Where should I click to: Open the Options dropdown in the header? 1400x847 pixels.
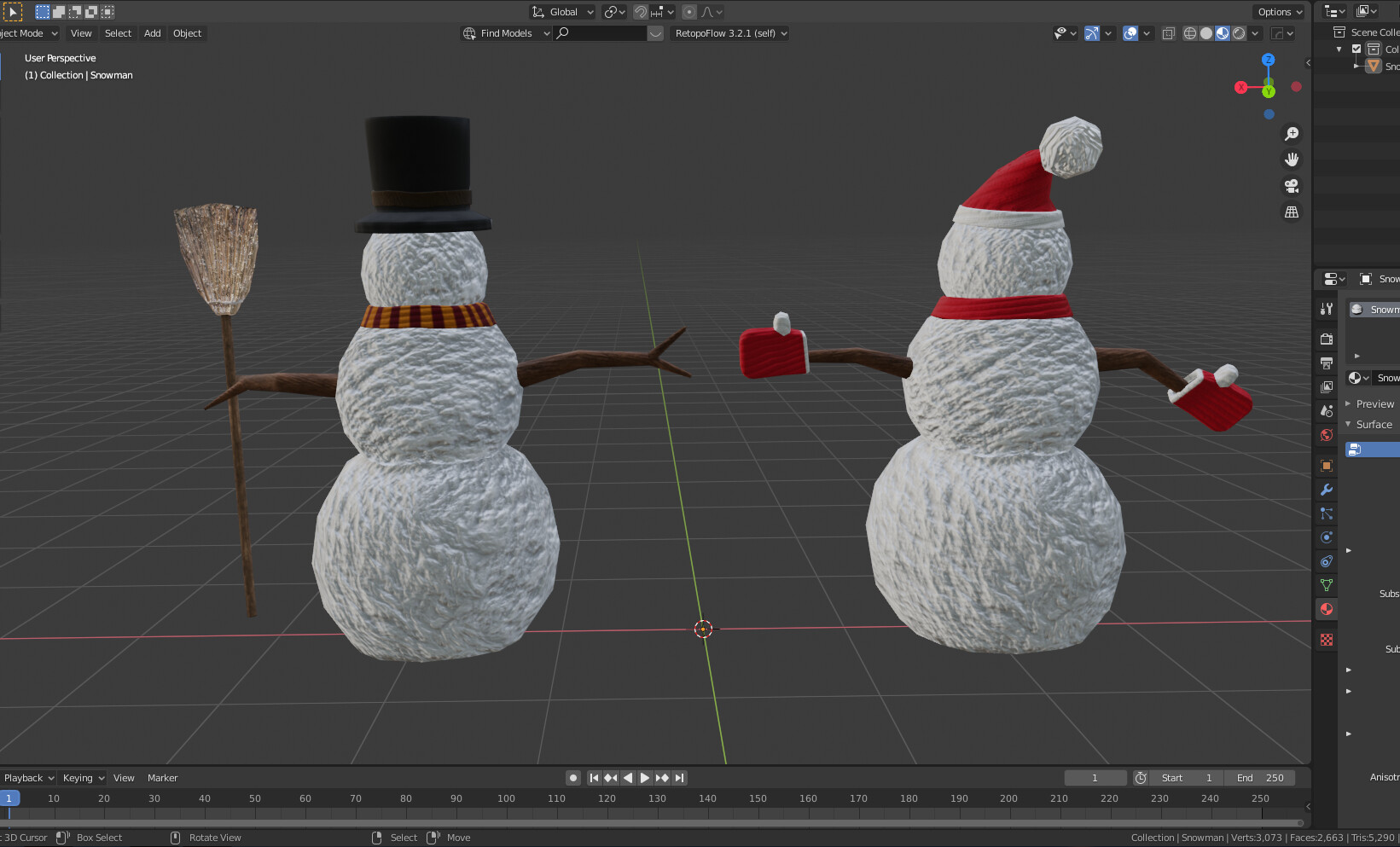(x=1278, y=11)
